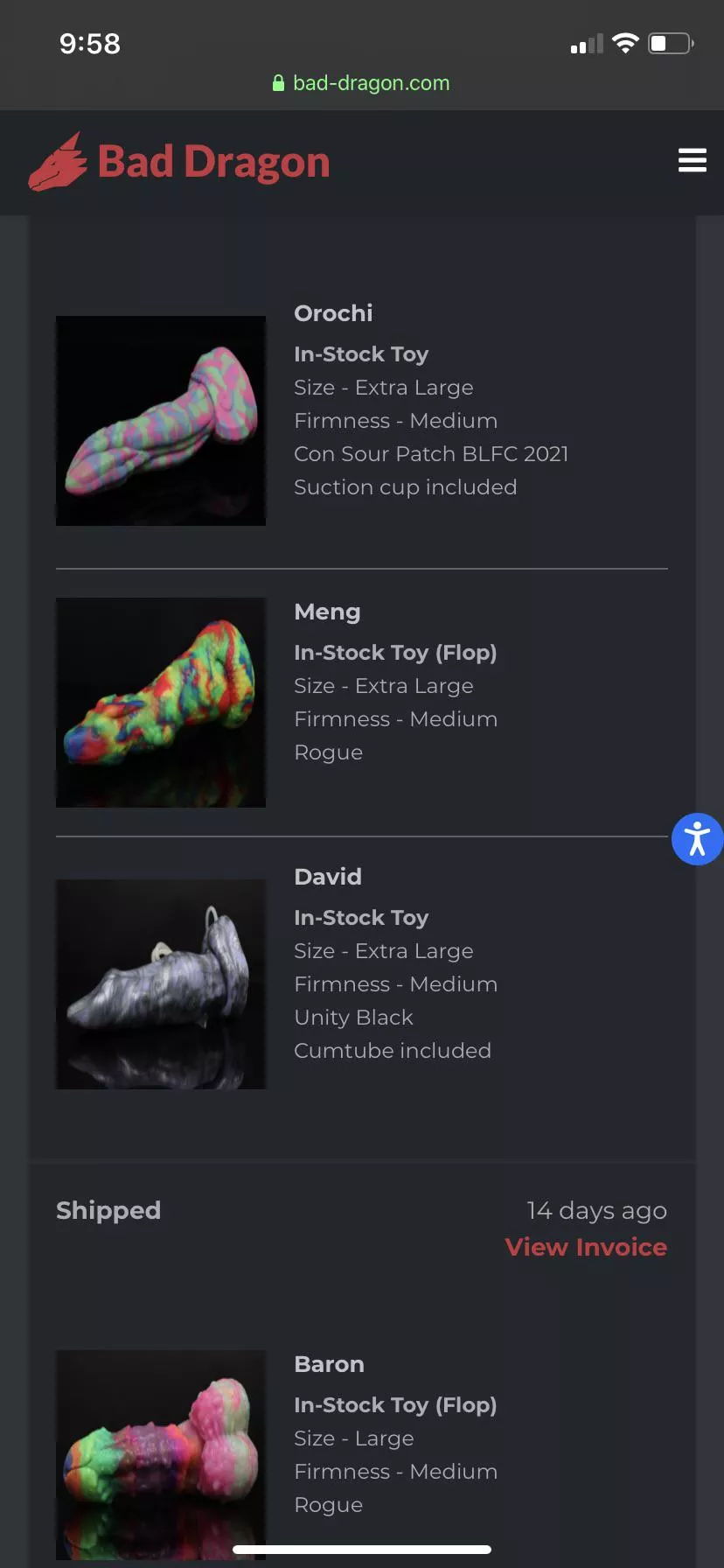
Task: Open the David product thumbnail
Action: point(161,984)
